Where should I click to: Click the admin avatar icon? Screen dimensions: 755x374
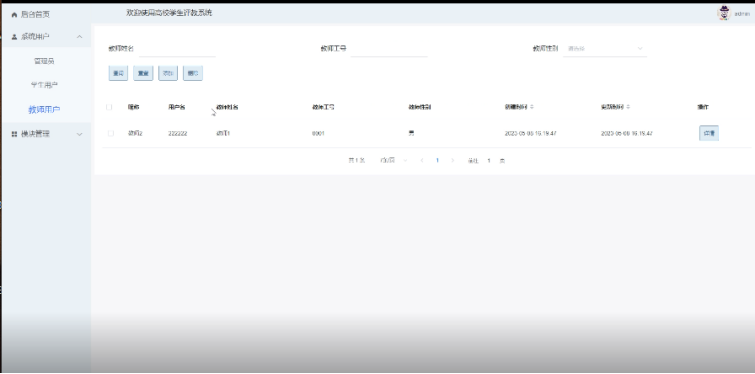pyautogui.click(x=724, y=13)
